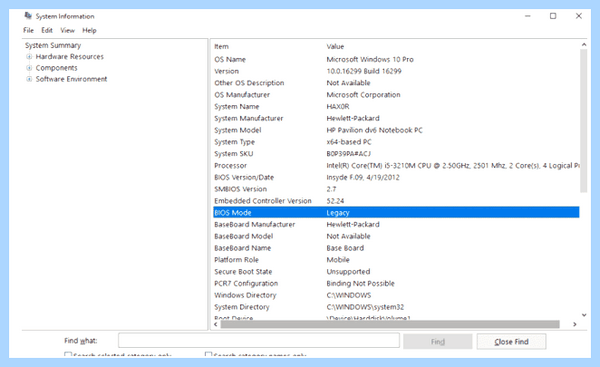
Task: Select the BaseBoard Name row
Action: tap(396, 248)
